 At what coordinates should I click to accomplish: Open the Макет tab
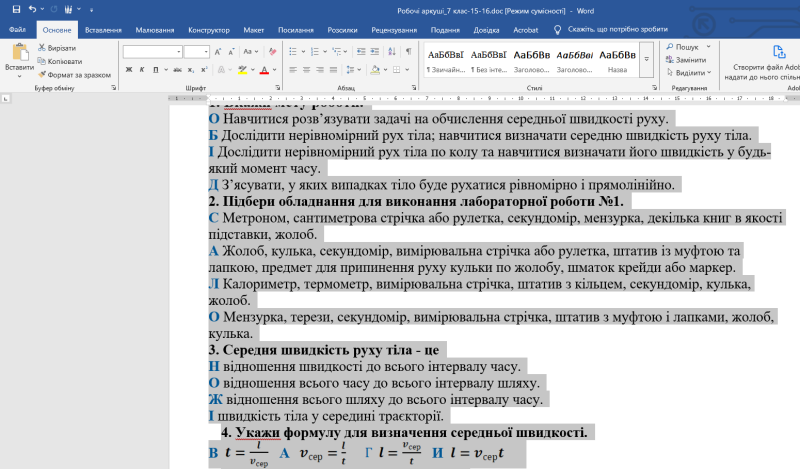(254, 30)
